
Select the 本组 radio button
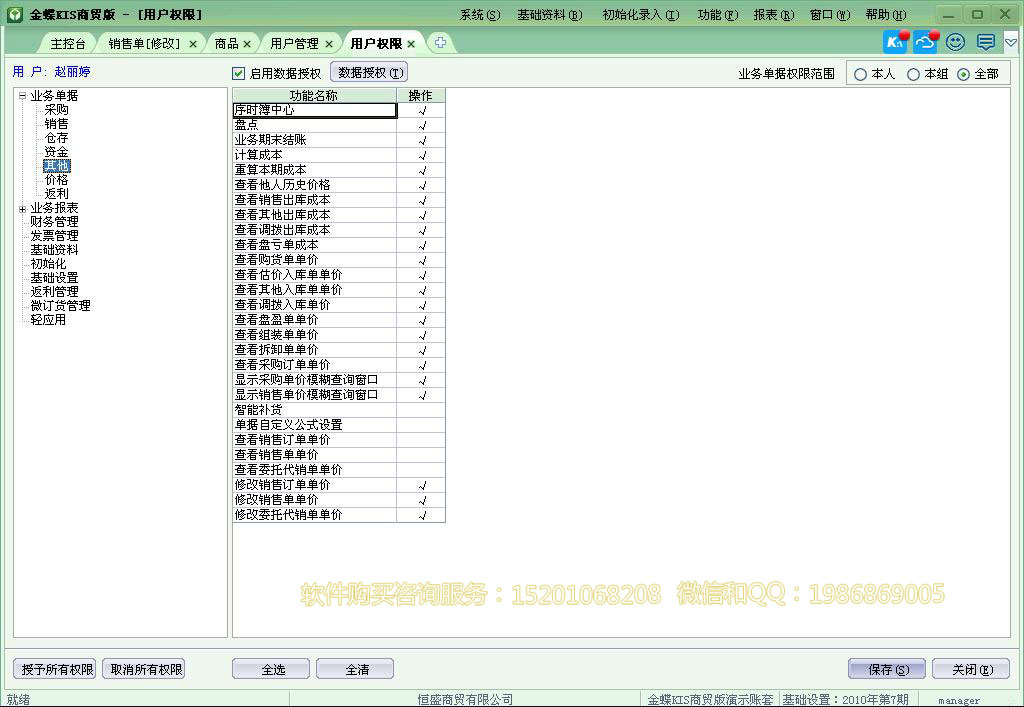(913, 74)
